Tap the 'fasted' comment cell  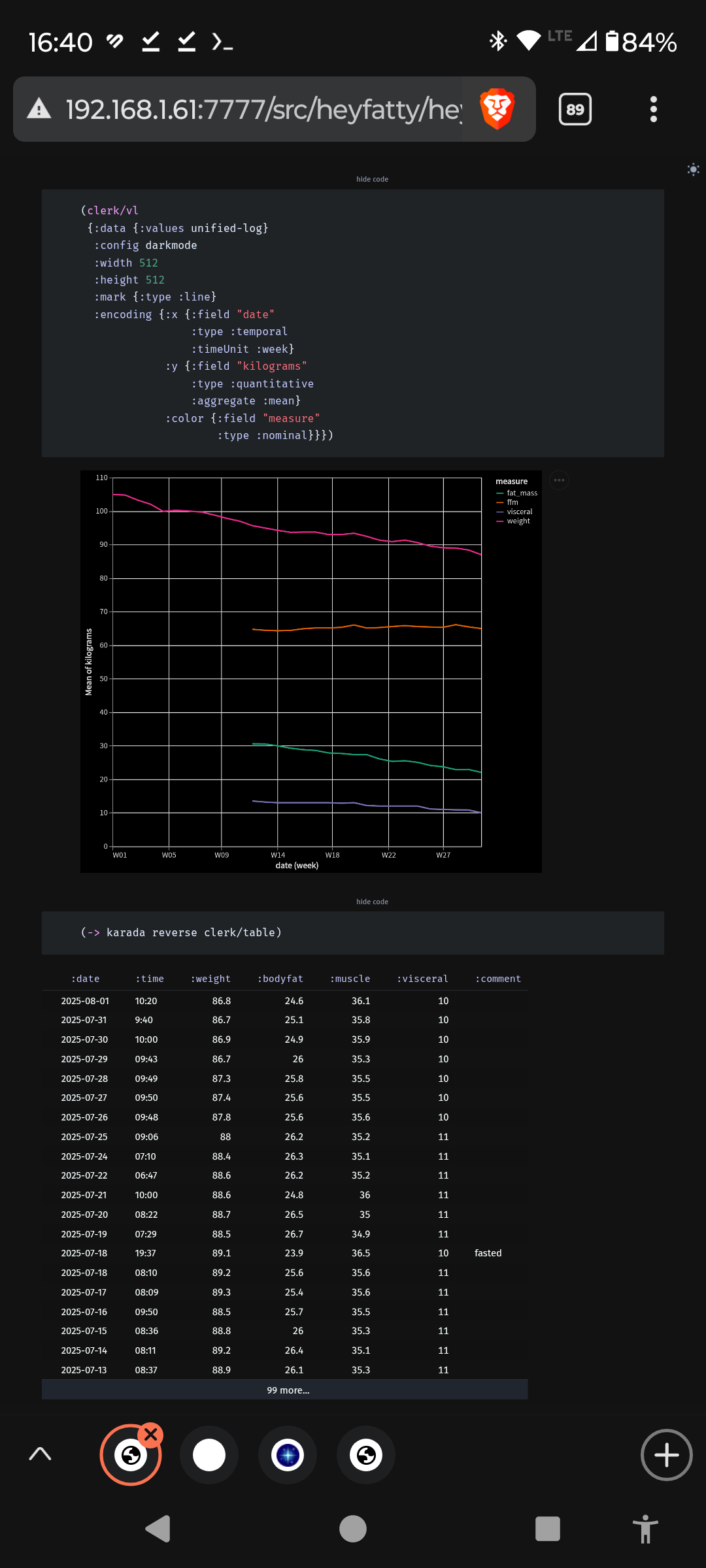(x=488, y=1253)
